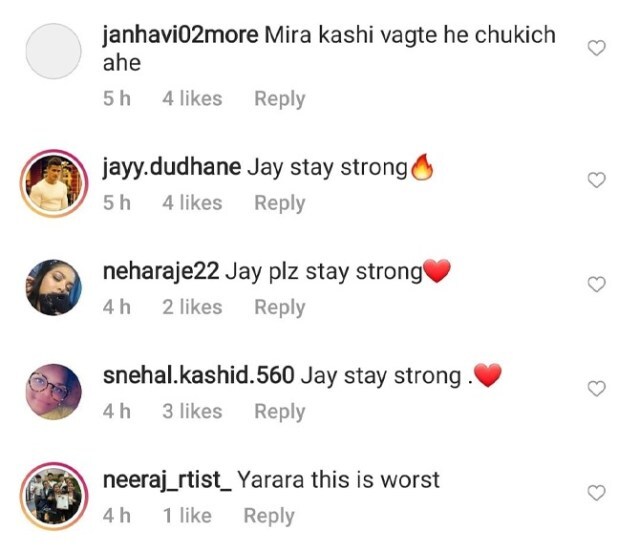Viewport: 640px width, 552px height.
Task: See the 3 likes on snehal.kashid.560's comment
Action: [192, 411]
